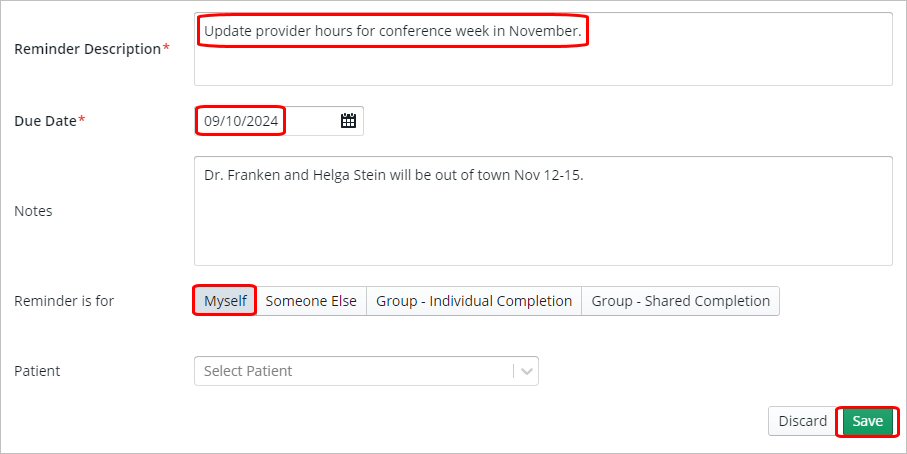The height and width of the screenshot is (454, 907).
Task: Click the red asterisk beside Due Date
Action: click(82, 120)
